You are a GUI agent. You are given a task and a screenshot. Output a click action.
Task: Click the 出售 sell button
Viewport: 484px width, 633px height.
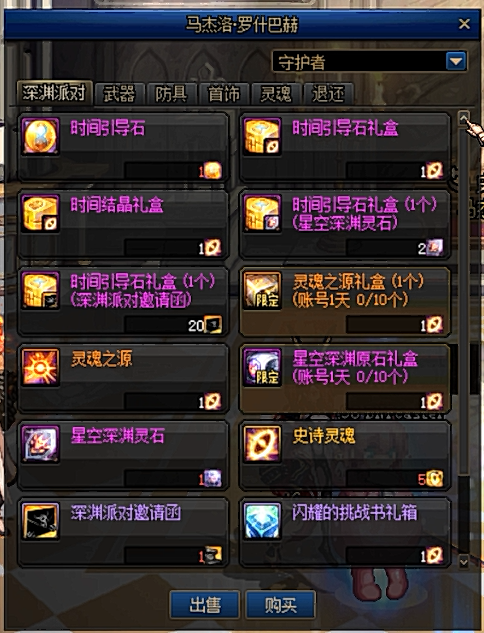(205, 605)
